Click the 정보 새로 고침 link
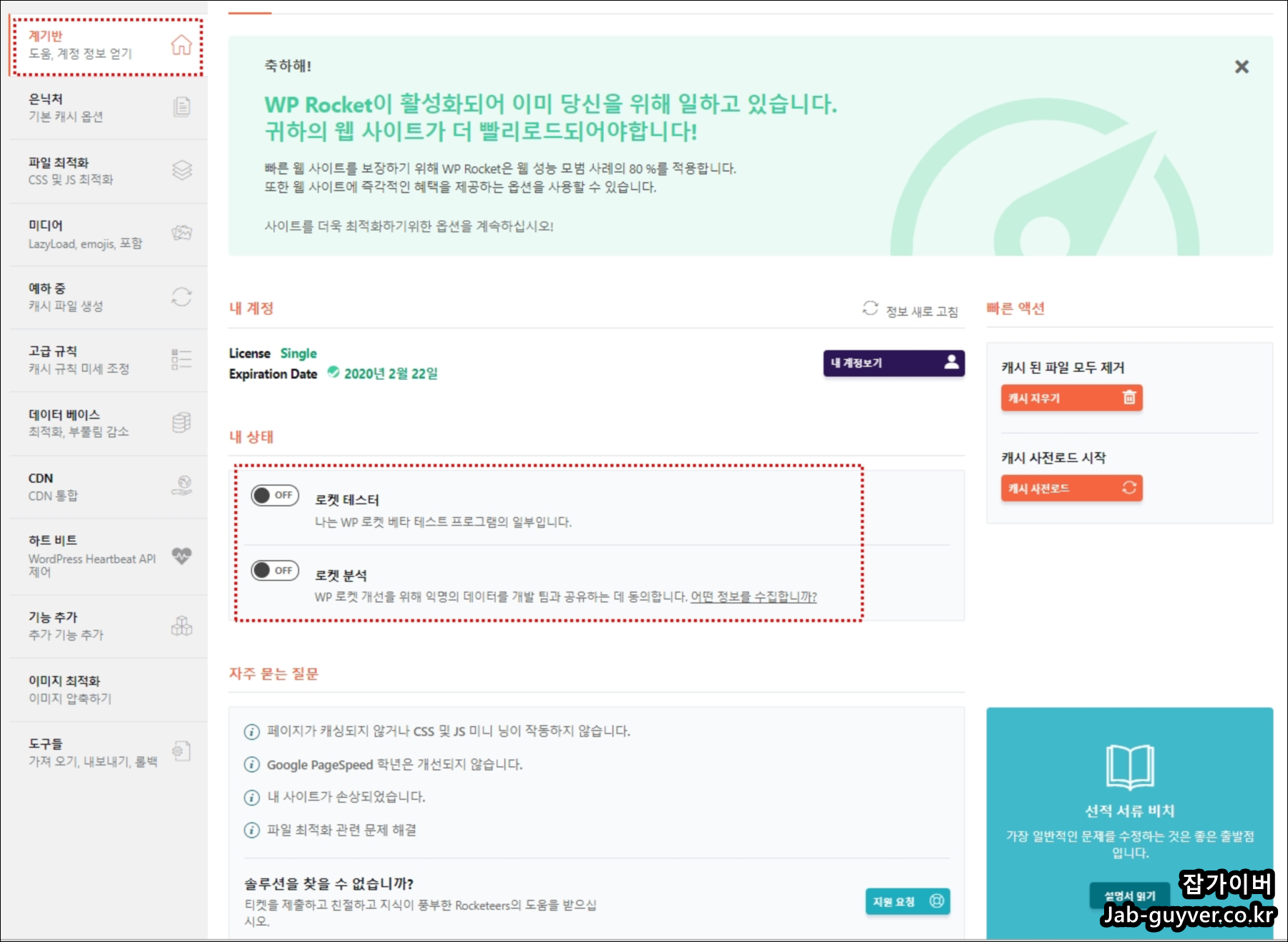The image size is (1288, 942). [x=910, y=310]
